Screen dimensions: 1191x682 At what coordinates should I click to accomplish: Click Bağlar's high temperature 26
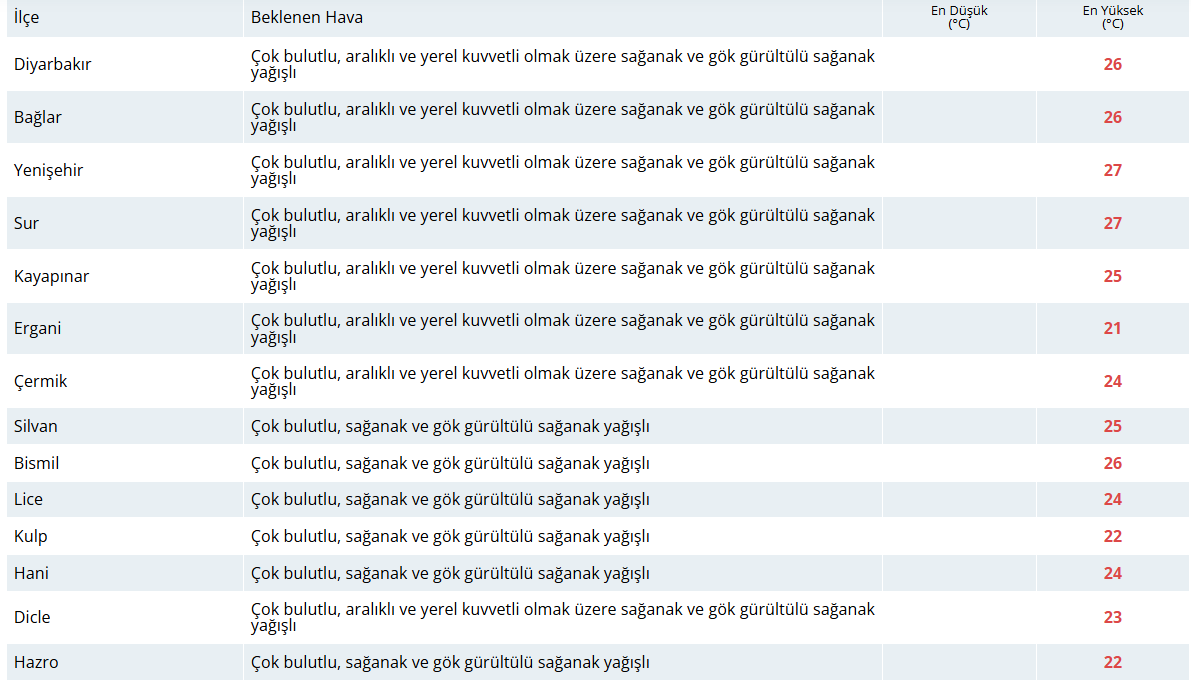pyautogui.click(x=1113, y=118)
